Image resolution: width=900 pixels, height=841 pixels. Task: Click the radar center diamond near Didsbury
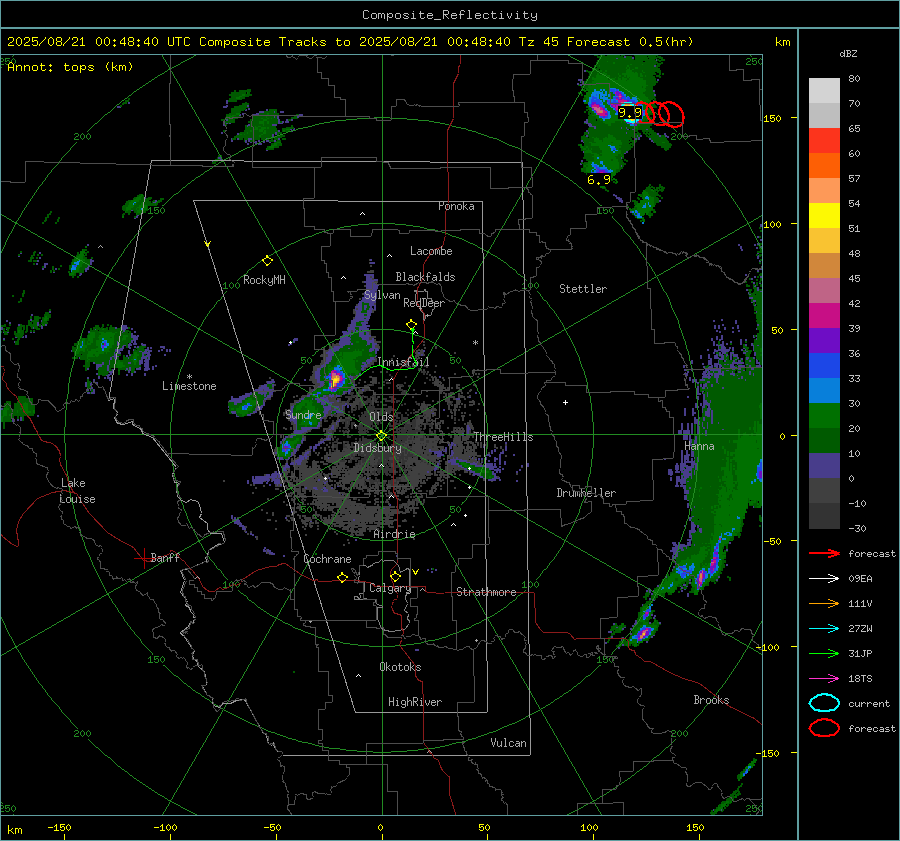pyautogui.click(x=381, y=436)
